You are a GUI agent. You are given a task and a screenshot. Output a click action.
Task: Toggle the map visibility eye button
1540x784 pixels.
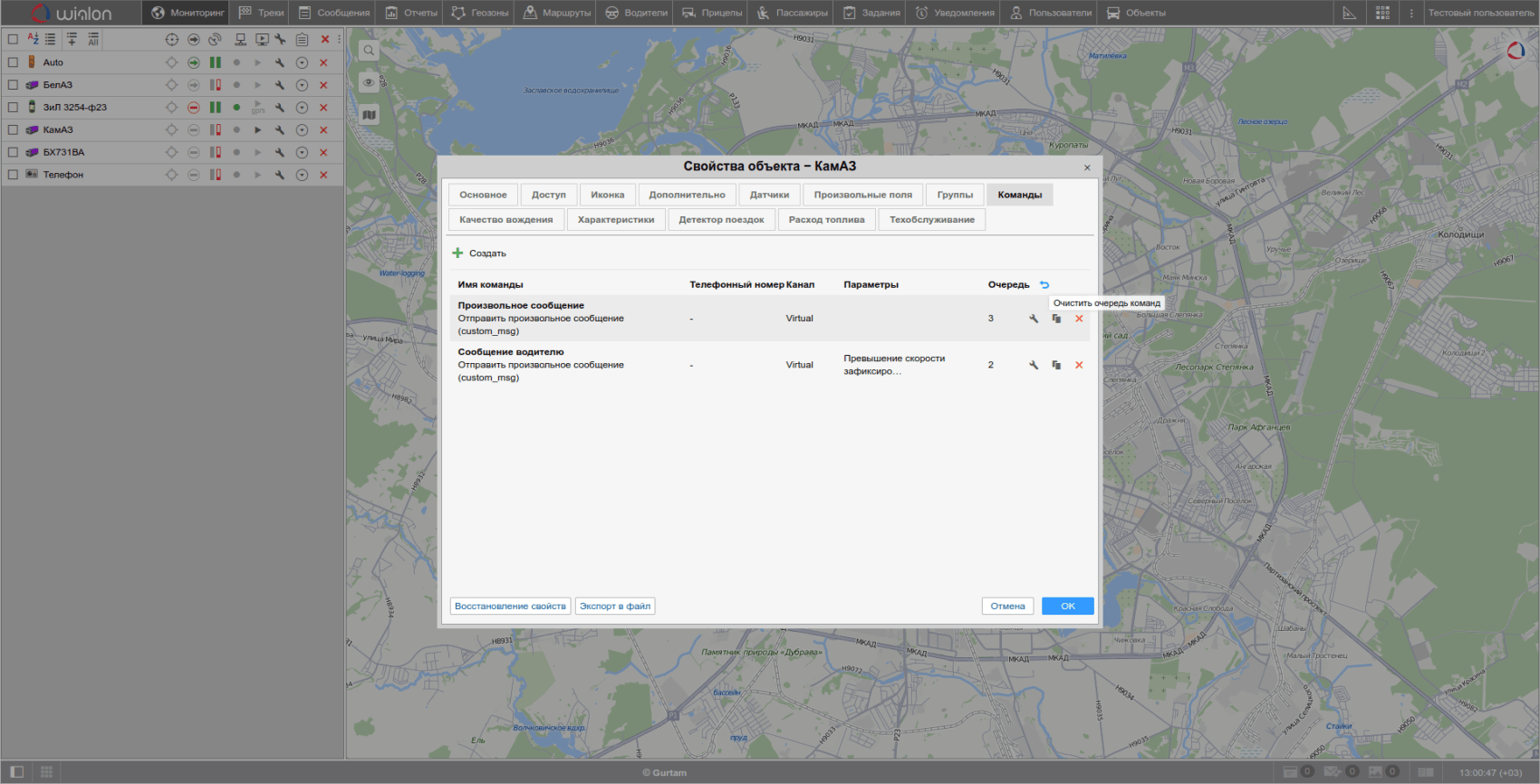[x=369, y=82]
